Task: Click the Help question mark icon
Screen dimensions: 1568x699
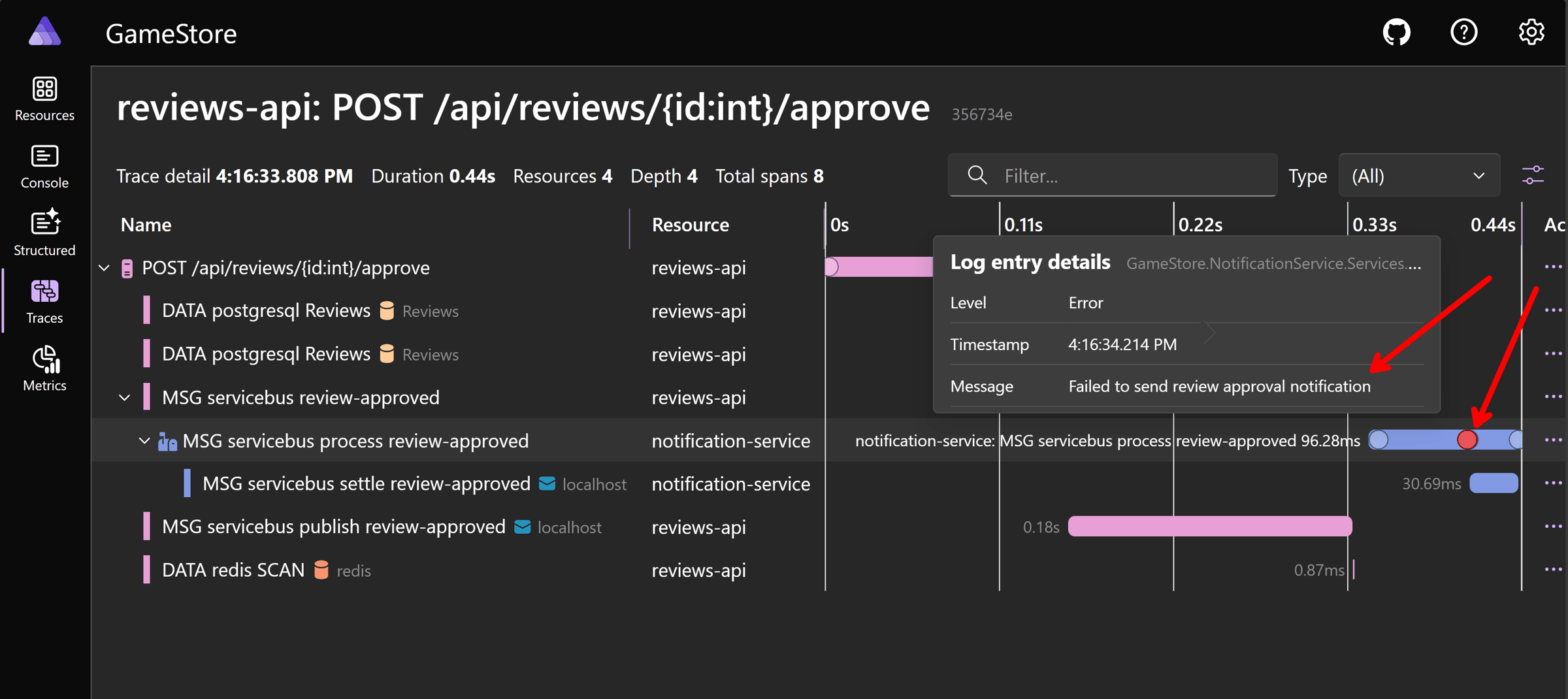Action: pyautogui.click(x=1463, y=32)
